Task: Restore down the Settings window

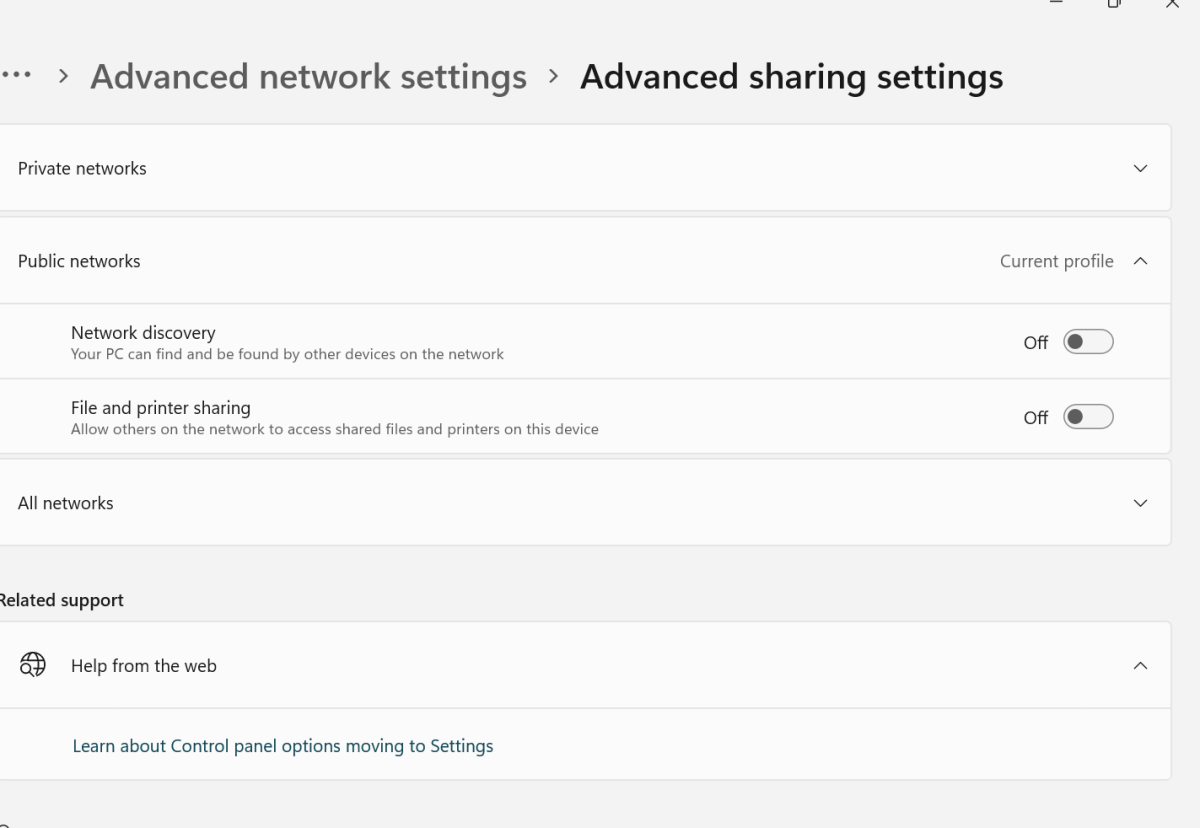Action: click(x=1114, y=5)
